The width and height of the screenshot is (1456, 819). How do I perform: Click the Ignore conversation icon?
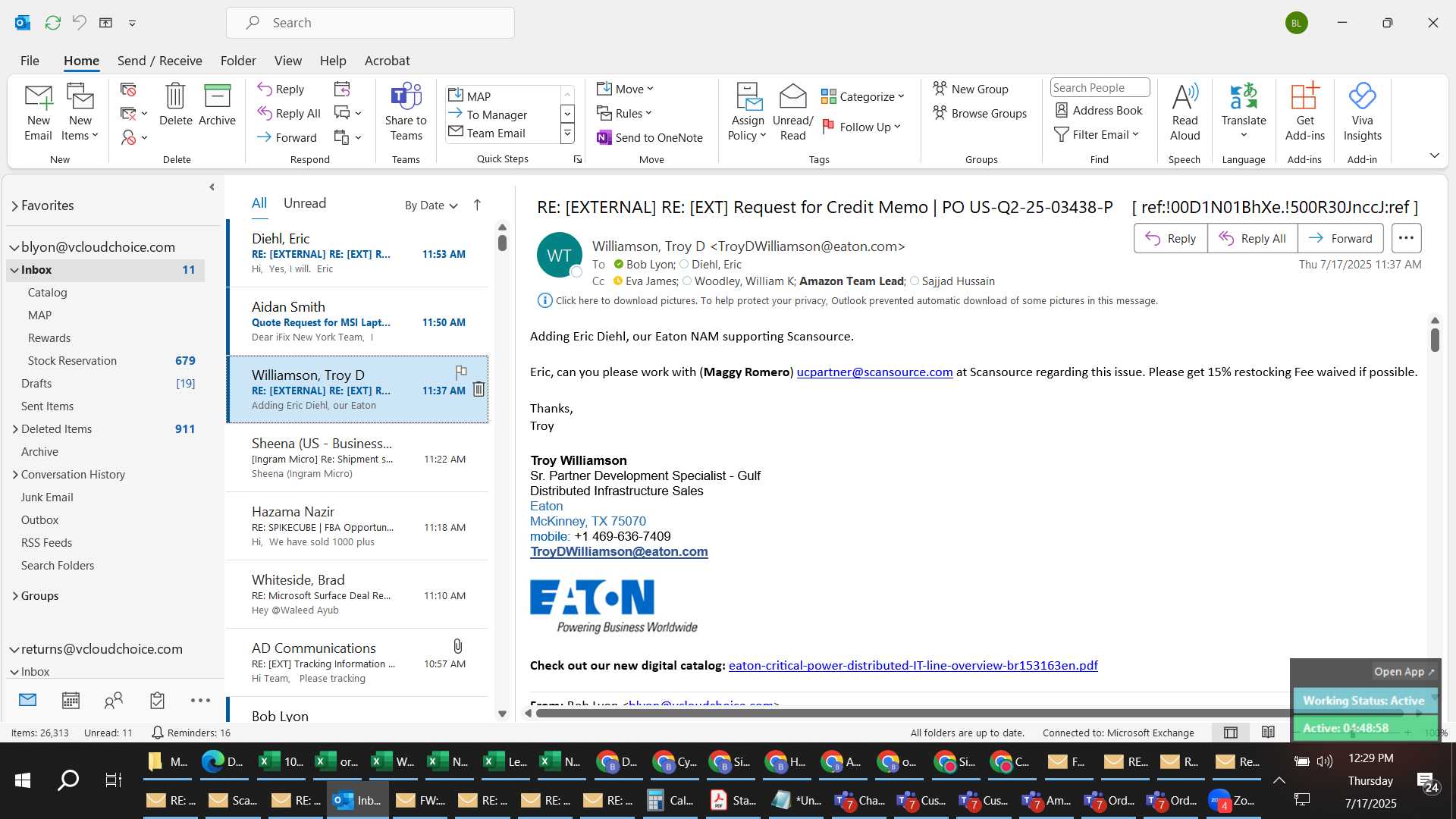(128, 89)
